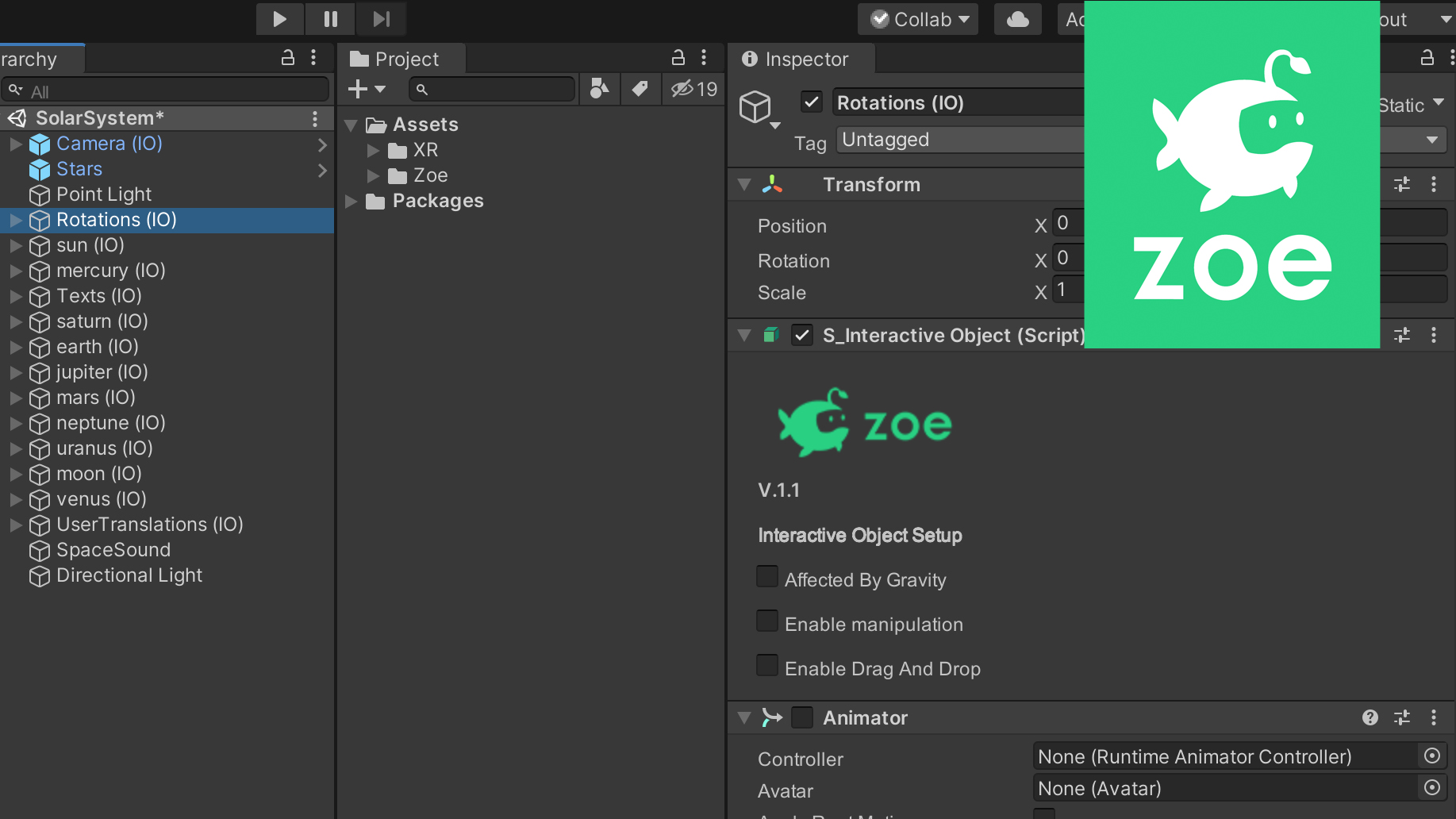Open Transform component preset settings icon
The image size is (1456, 819).
tap(1402, 185)
